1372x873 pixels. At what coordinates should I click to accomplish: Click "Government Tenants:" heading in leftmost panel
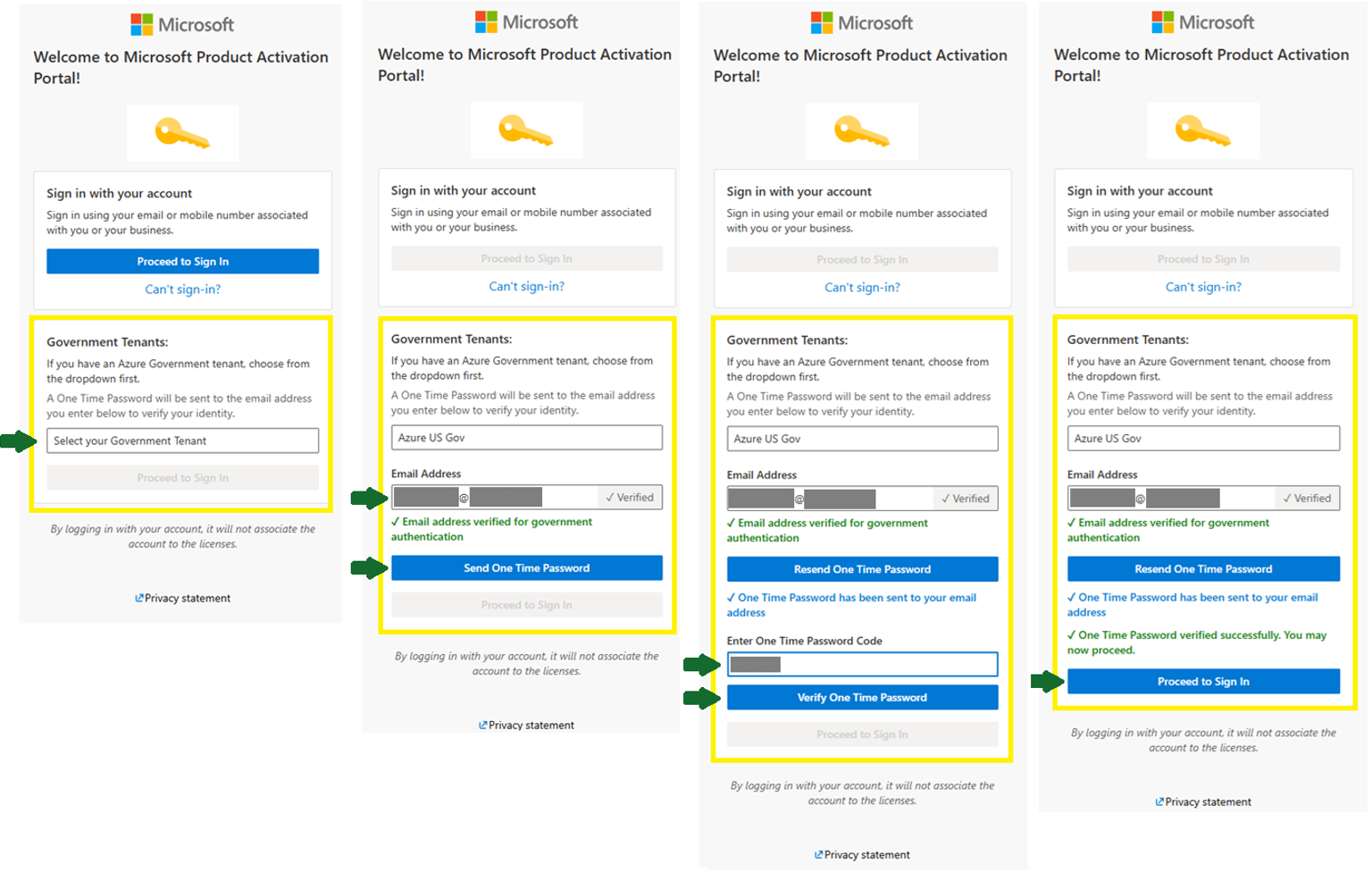[107, 342]
